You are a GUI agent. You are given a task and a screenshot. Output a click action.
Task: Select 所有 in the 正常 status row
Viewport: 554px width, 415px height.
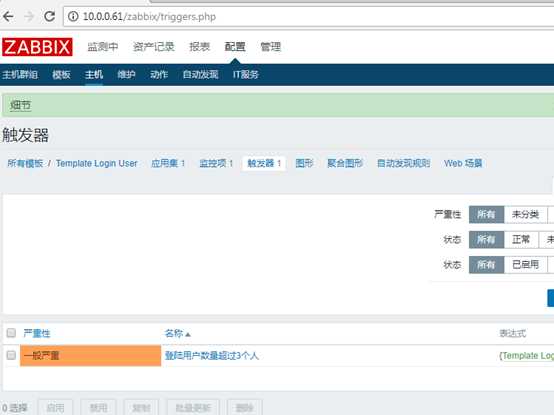click(x=486, y=240)
